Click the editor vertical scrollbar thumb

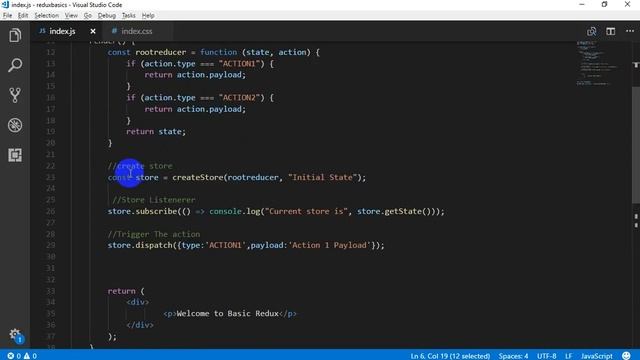click(x=636, y=145)
